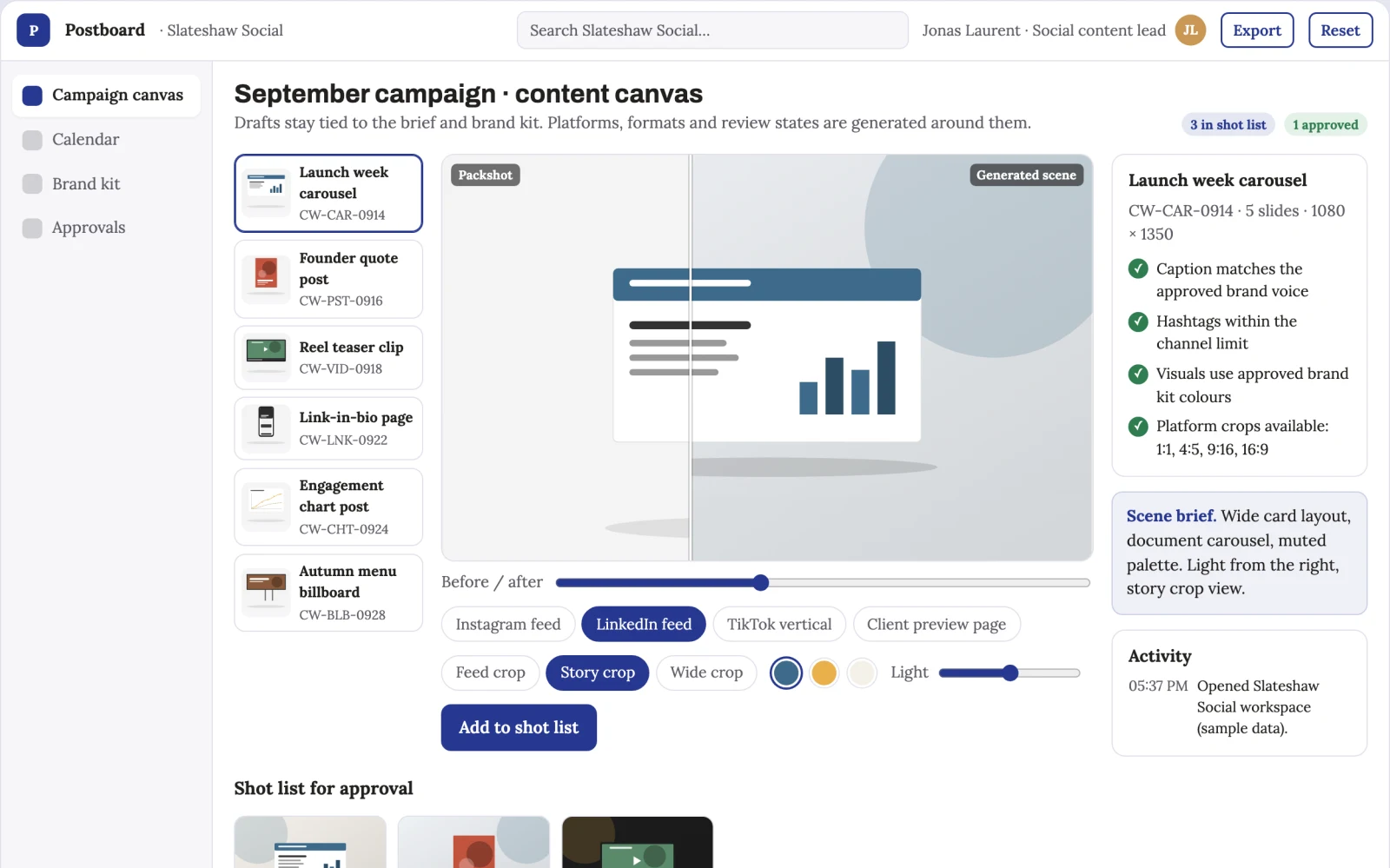Click Add to shot list
Screen dimensions: 1390x868
[519, 727]
